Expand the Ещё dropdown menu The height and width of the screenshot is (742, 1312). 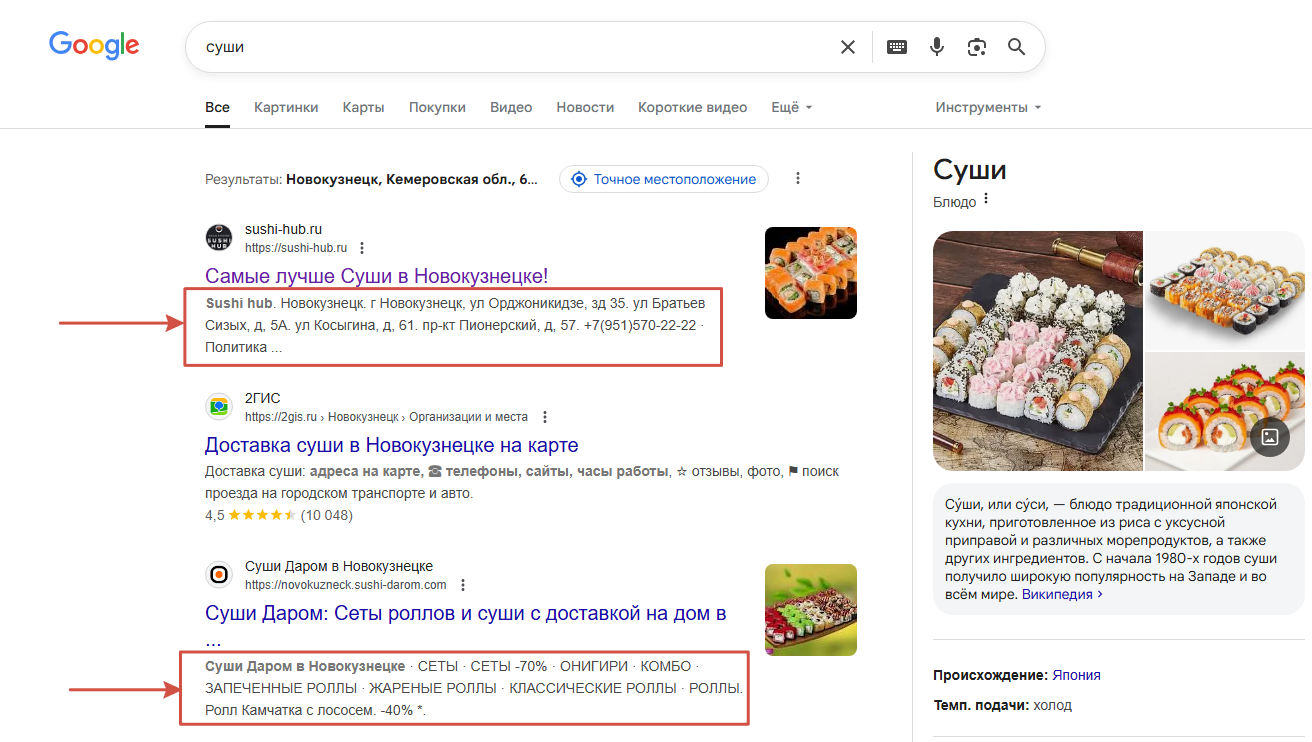pos(791,107)
